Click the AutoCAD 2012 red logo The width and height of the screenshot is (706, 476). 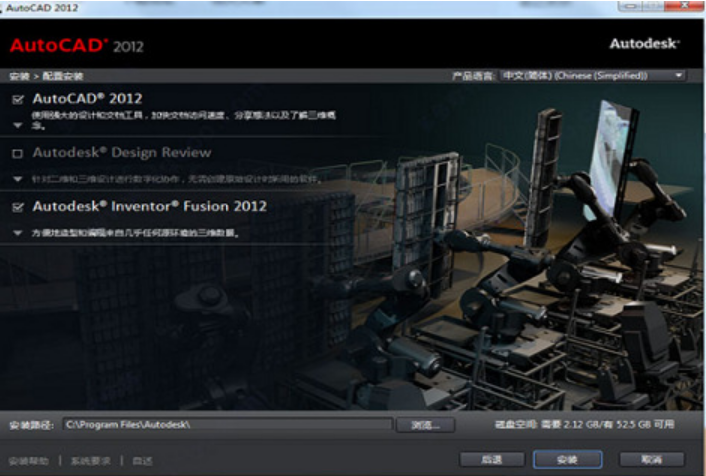[77, 45]
